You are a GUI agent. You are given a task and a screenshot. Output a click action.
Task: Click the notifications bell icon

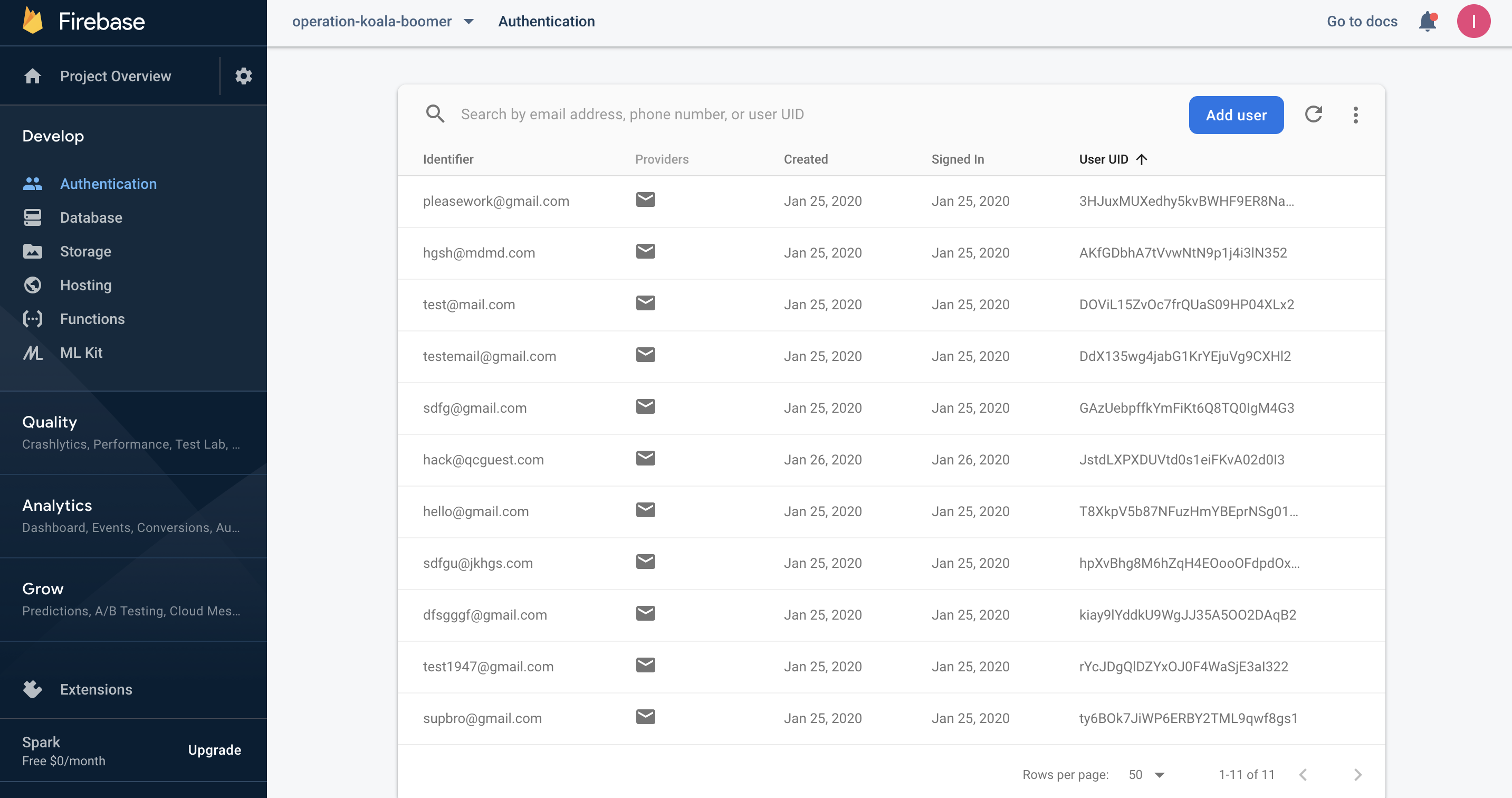1427,22
